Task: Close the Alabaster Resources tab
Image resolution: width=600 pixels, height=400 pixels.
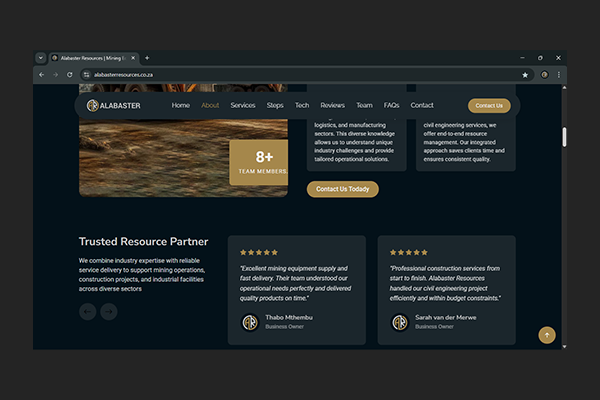Action: point(133,58)
